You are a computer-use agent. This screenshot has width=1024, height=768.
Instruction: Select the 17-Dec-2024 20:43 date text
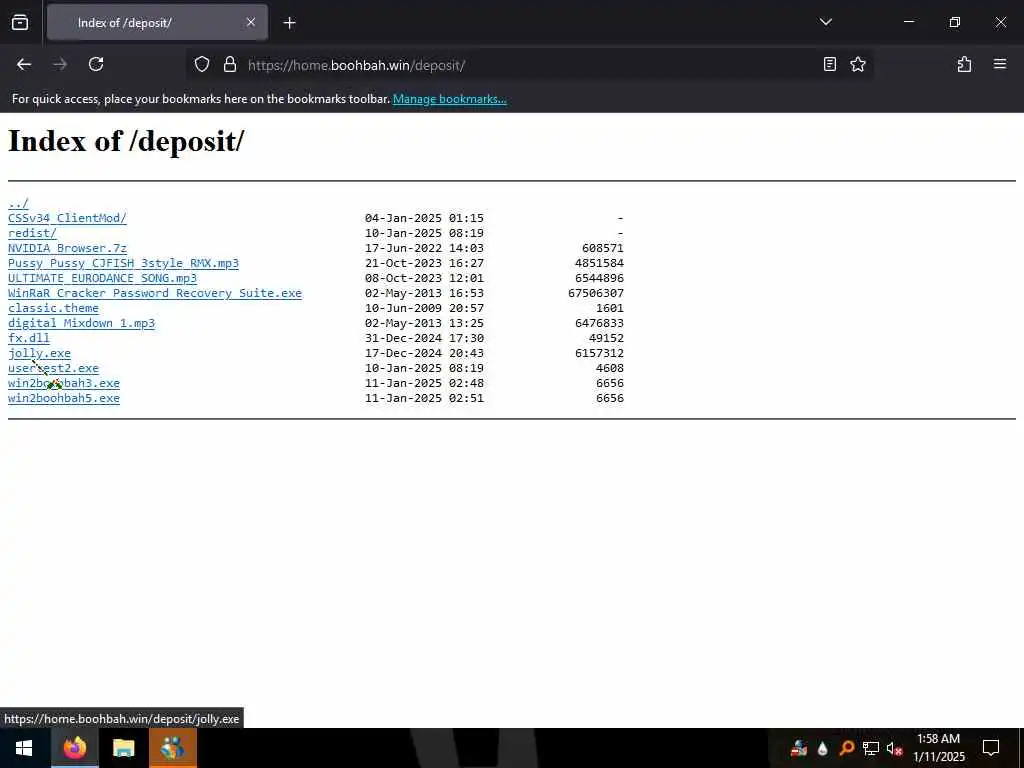click(x=424, y=353)
